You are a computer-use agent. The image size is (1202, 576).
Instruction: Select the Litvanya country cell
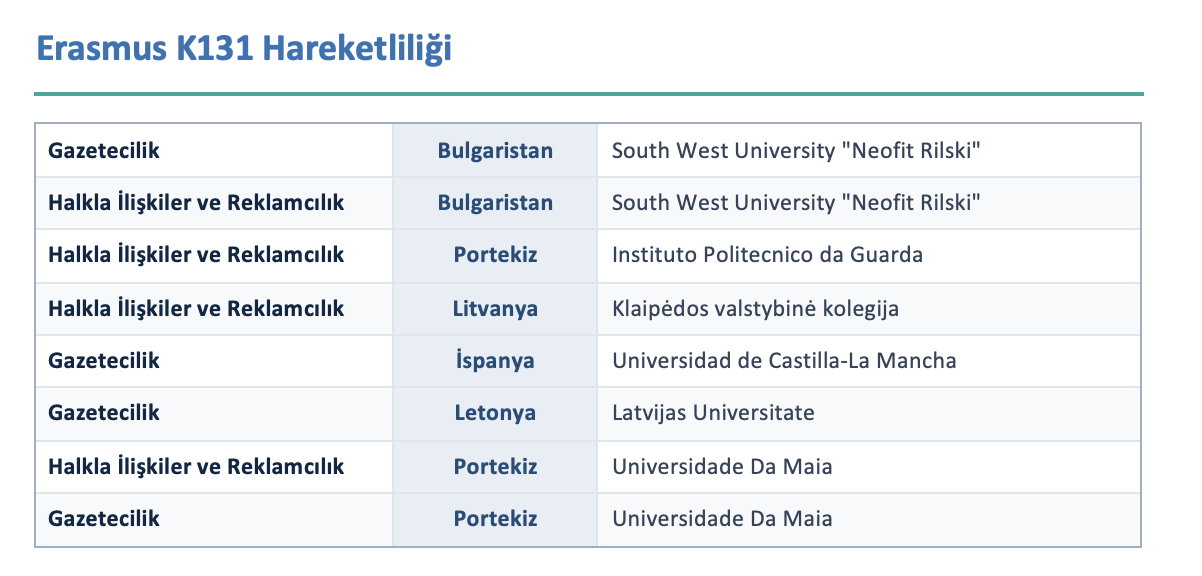[495, 308]
